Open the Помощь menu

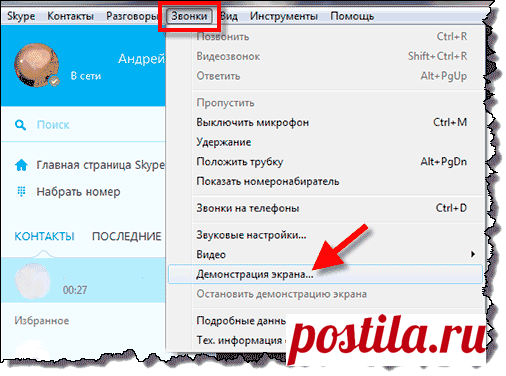(x=352, y=16)
